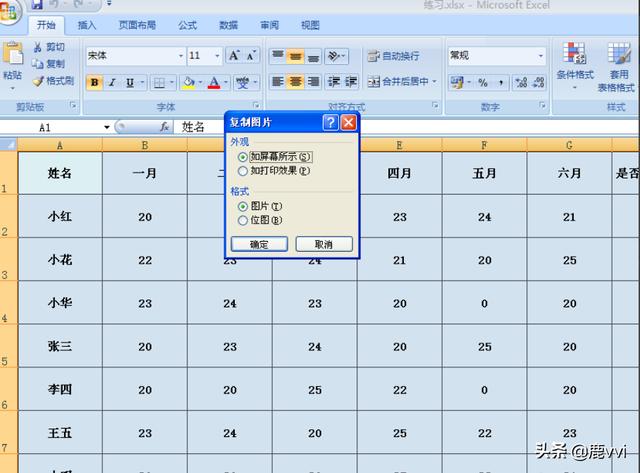Apply comma style

pos(501,82)
